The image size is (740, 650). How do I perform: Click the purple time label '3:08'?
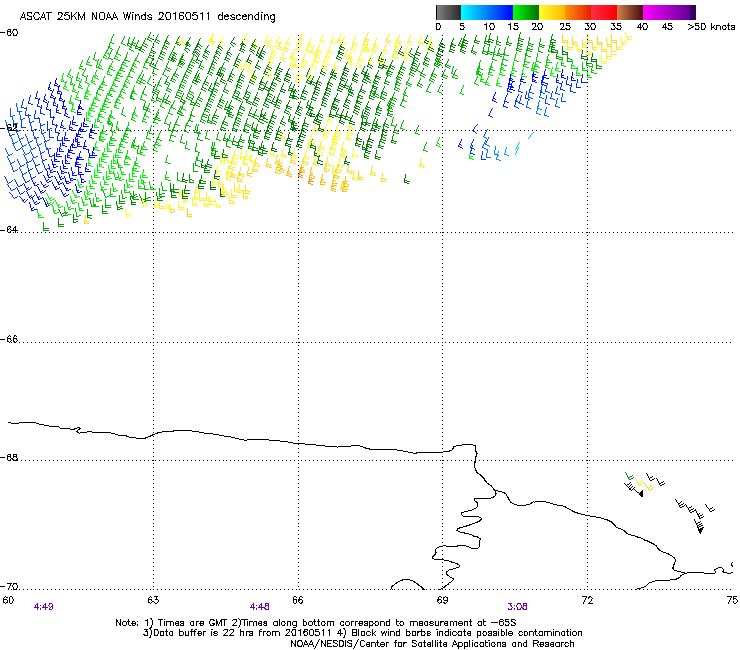(x=517, y=607)
